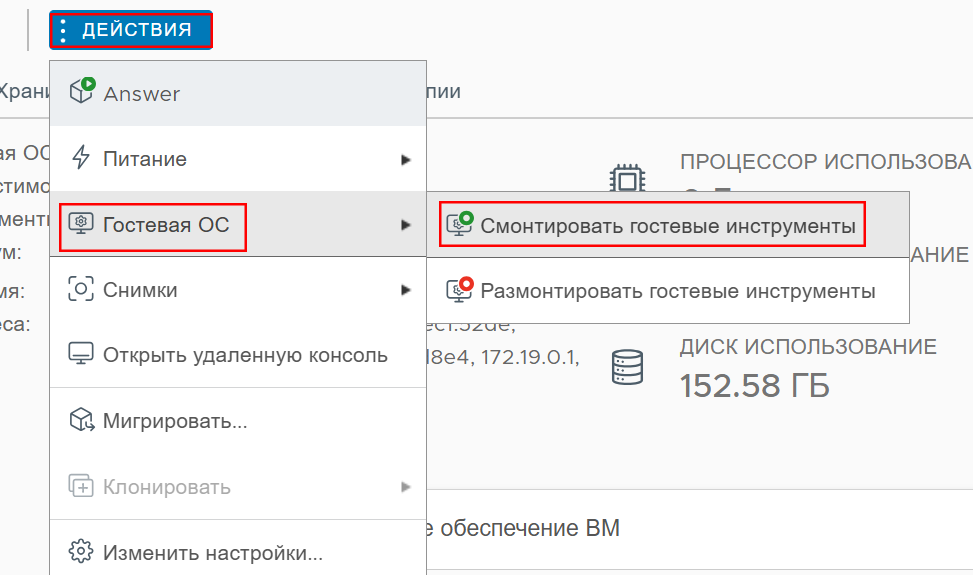The height and width of the screenshot is (575, 973).
Task: Open the Снимки snapshots submenu
Action: pos(238,290)
